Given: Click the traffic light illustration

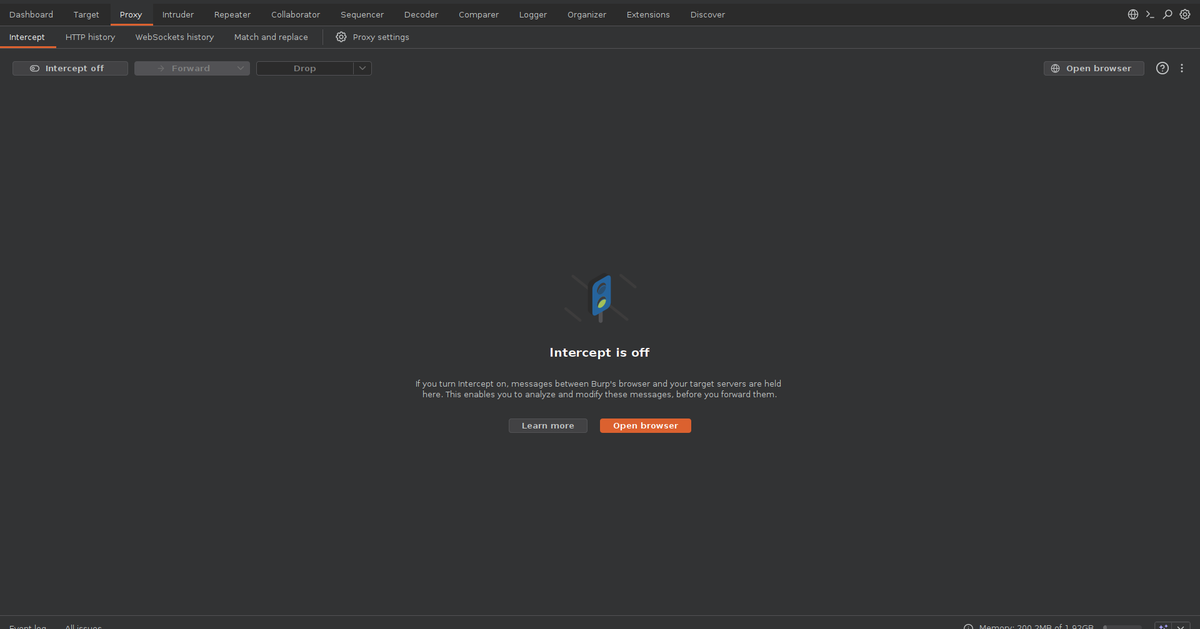Looking at the screenshot, I should pos(600,297).
